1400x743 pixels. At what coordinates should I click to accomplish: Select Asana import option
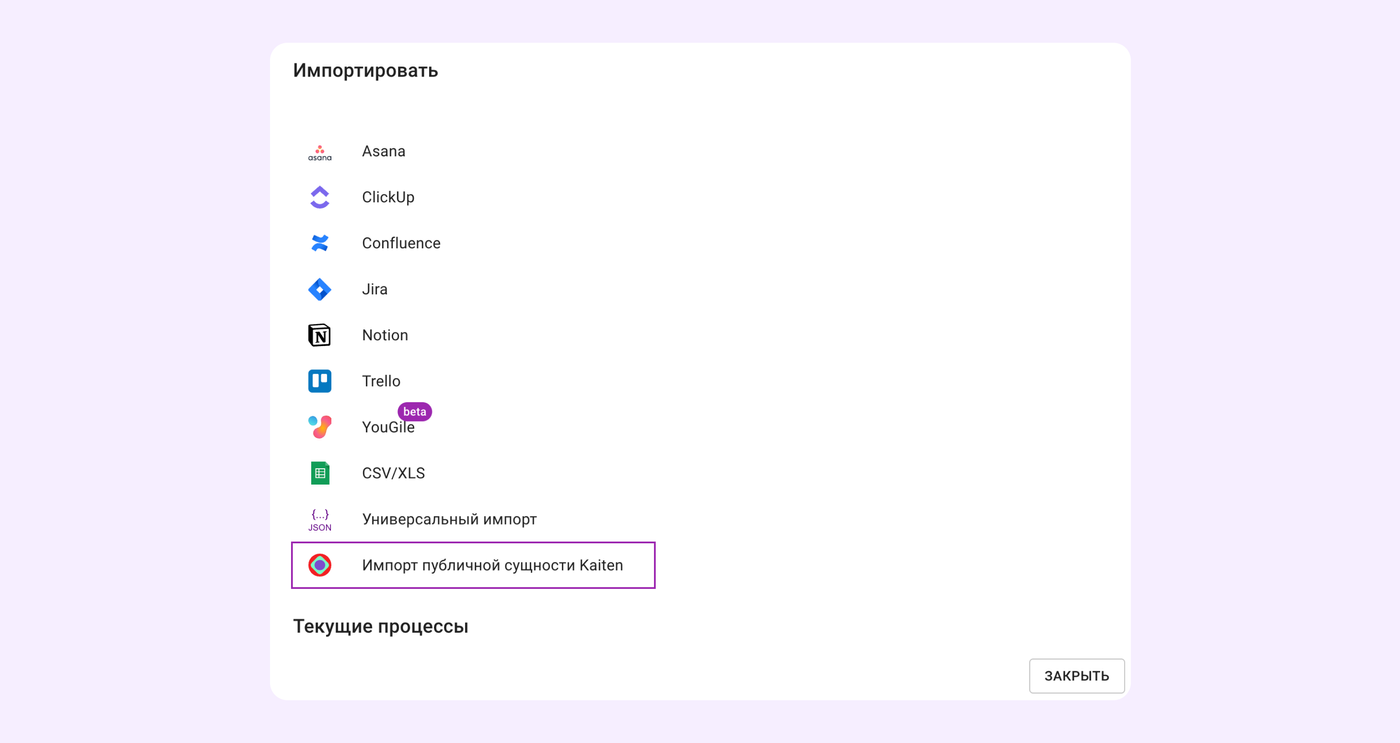point(384,152)
